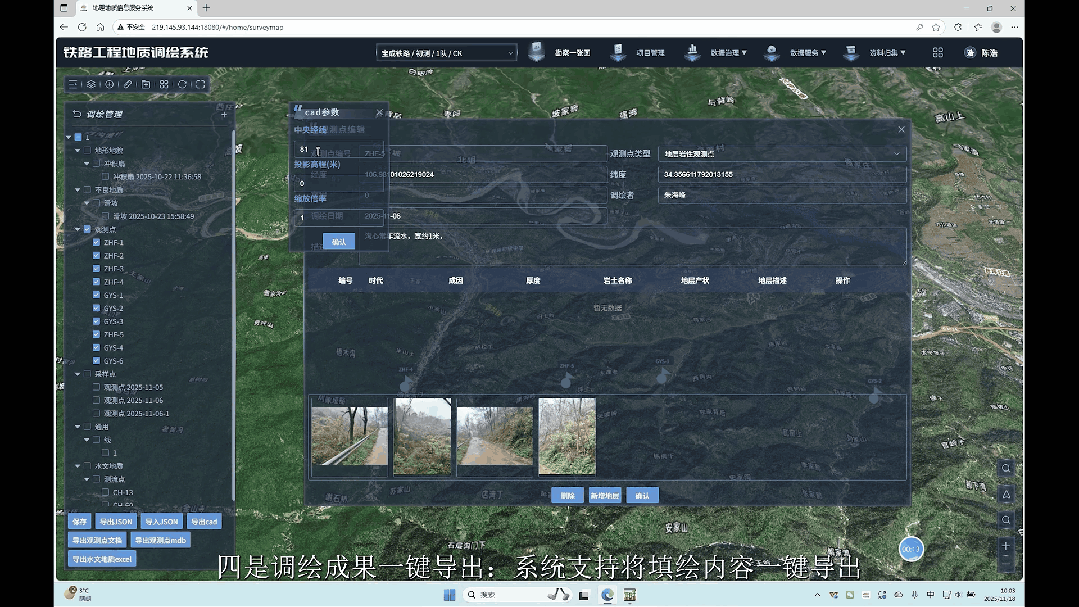Click 新增地层 button in edit dialog
The image size is (1079, 607).
(x=605, y=496)
